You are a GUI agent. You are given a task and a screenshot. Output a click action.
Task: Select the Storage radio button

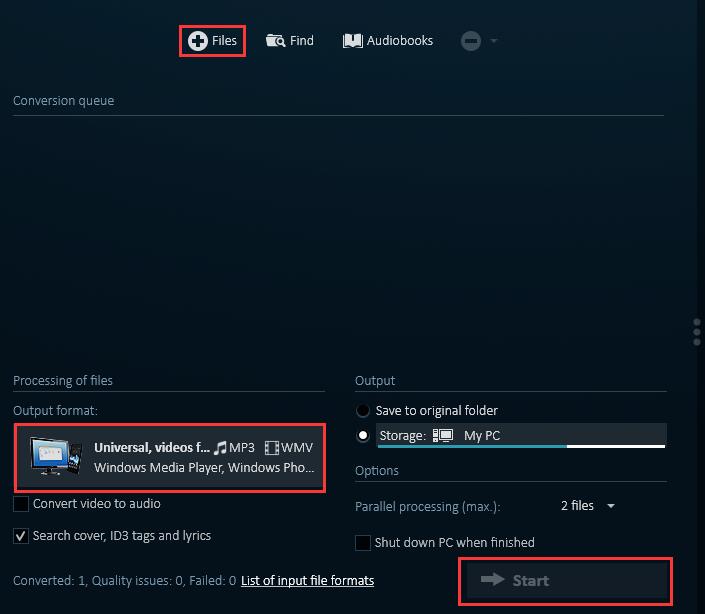(363, 436)
